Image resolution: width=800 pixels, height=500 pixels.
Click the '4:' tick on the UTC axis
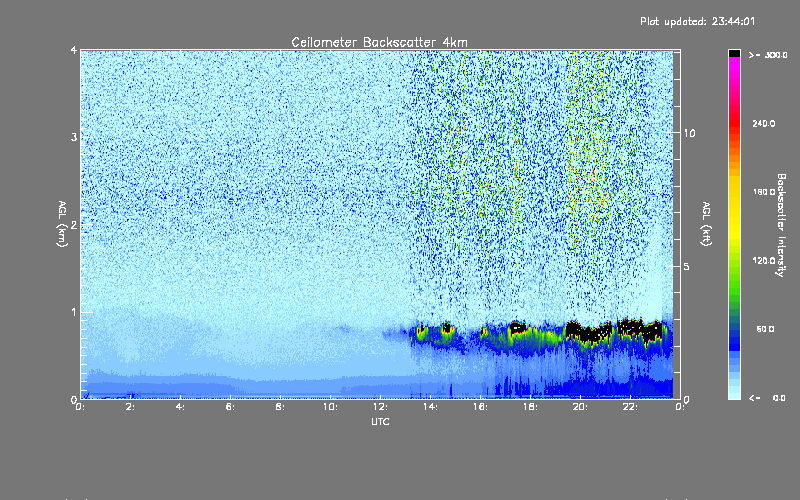tap(180, 407)
